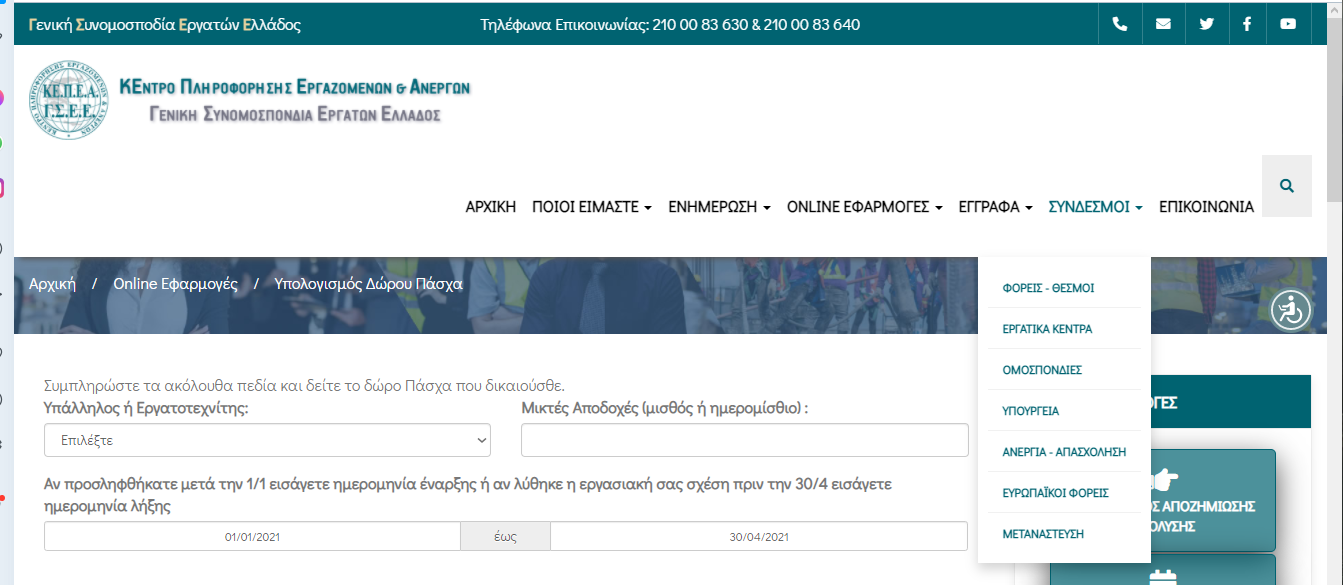The image size is (1343, 585).
Task: Expand the ONLINE ΕΦΑΡΜΟΓΕΣ menu
Action: point(865,207)
